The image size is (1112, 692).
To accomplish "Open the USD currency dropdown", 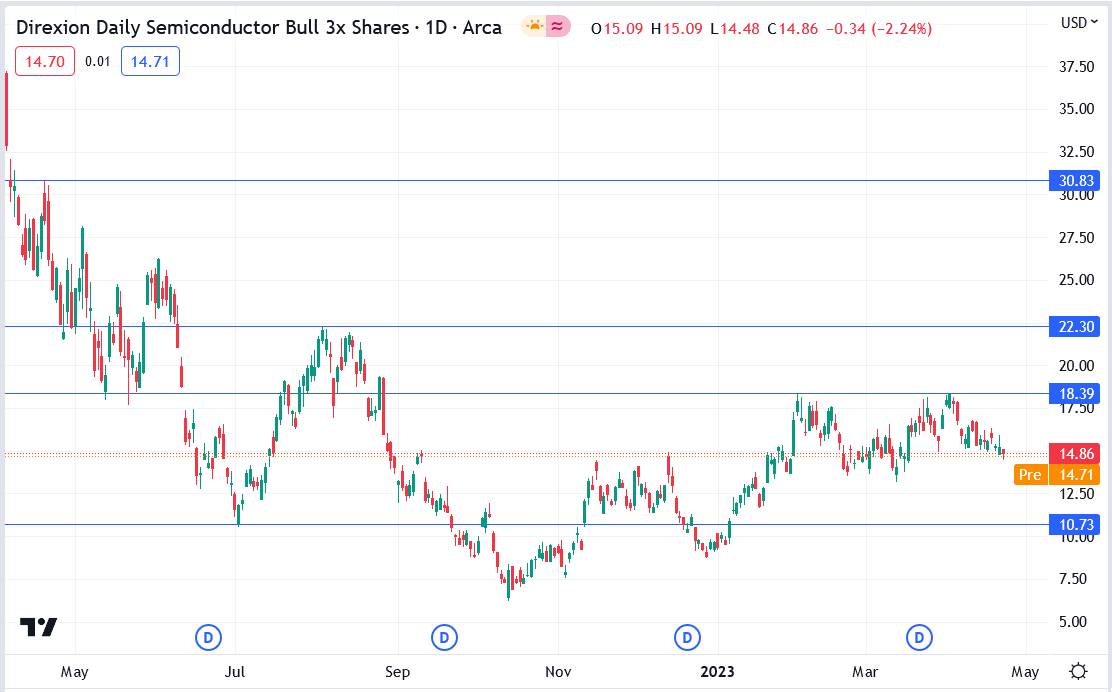I will [x=1079, y=23].
